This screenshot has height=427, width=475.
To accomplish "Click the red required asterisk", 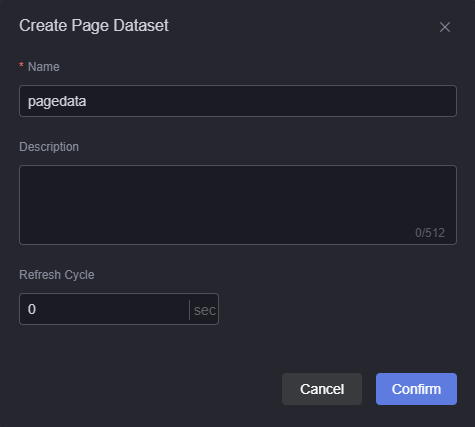I will coord(21,65).
